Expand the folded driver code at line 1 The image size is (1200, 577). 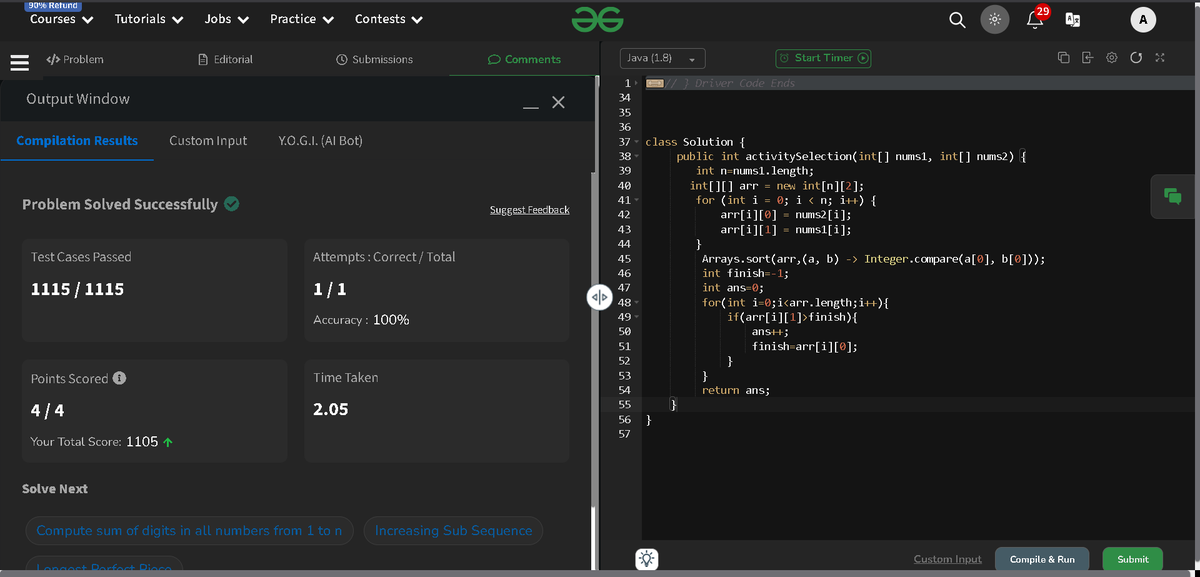(x=634, y=83)
